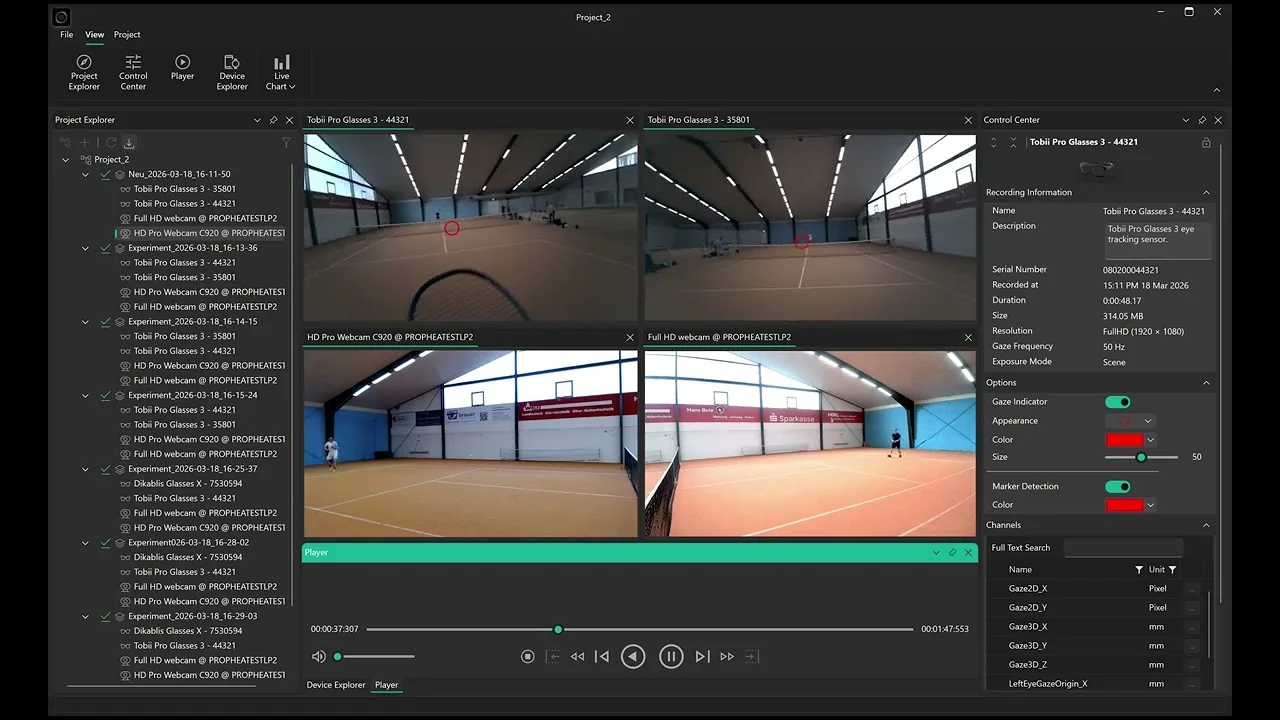Open Device Explorer from the ribbon
The image size is (1280, 720).
pos(232,72)
